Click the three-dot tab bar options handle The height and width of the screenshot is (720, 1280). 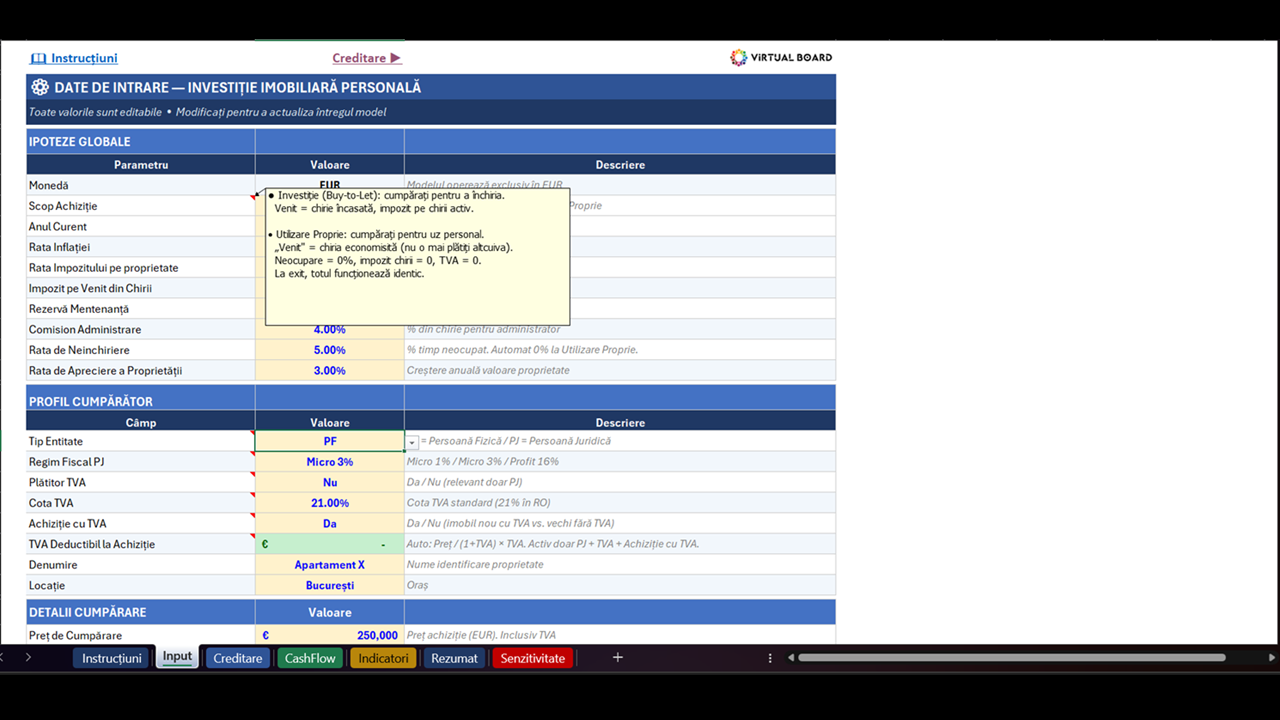[x=770, y=658]
